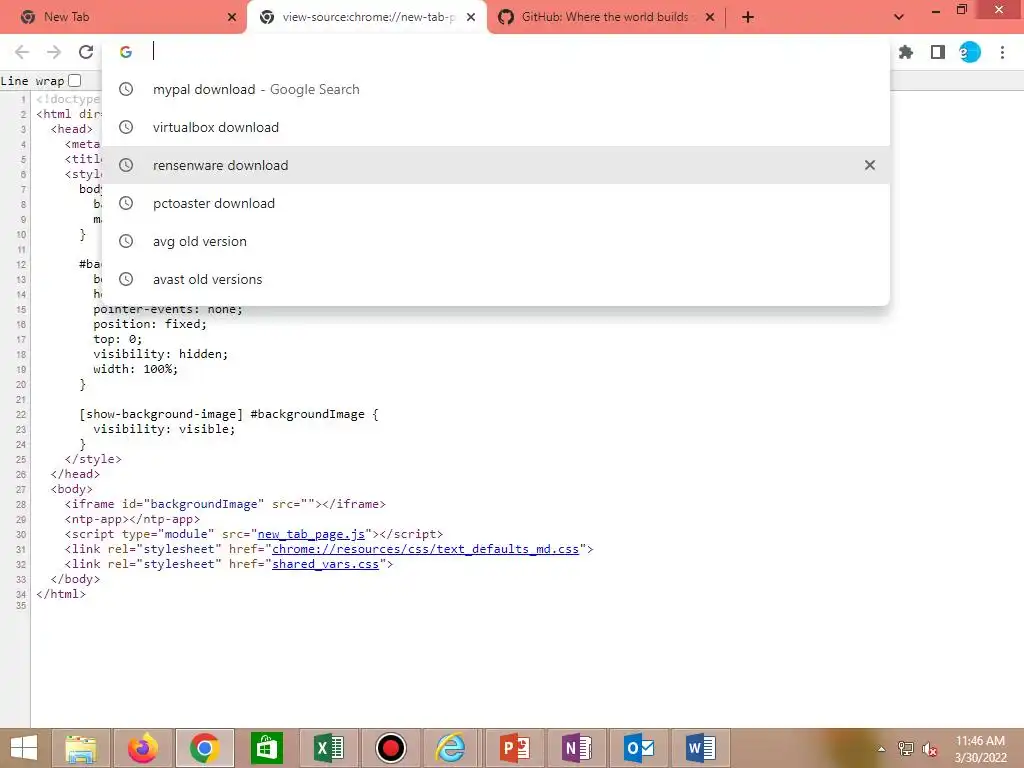Go back to the previous page
Image resolution: width=1024 pixels, height=768 pixels.
[22, 52]
